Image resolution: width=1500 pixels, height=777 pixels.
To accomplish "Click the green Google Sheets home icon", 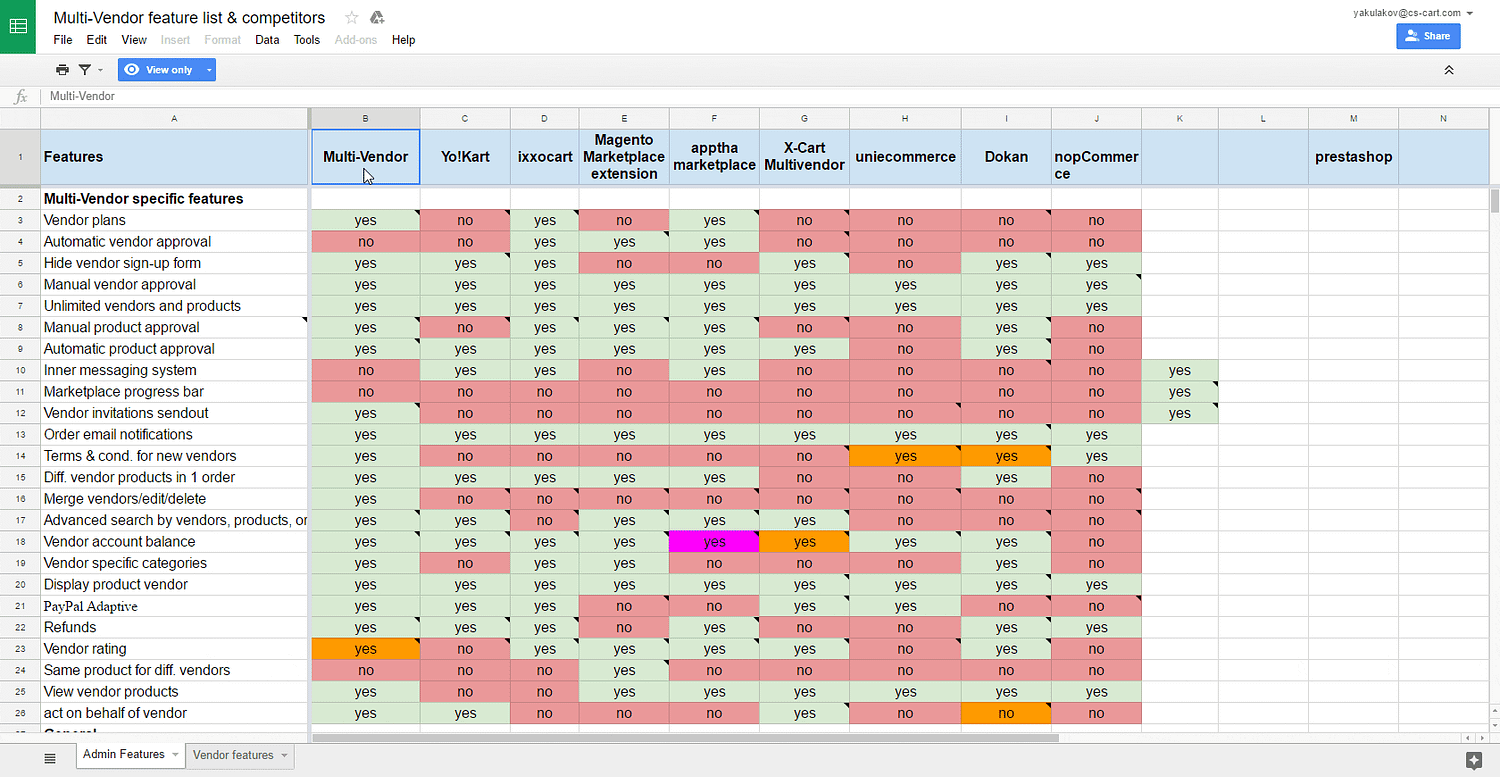I will (x=18, y=27).
